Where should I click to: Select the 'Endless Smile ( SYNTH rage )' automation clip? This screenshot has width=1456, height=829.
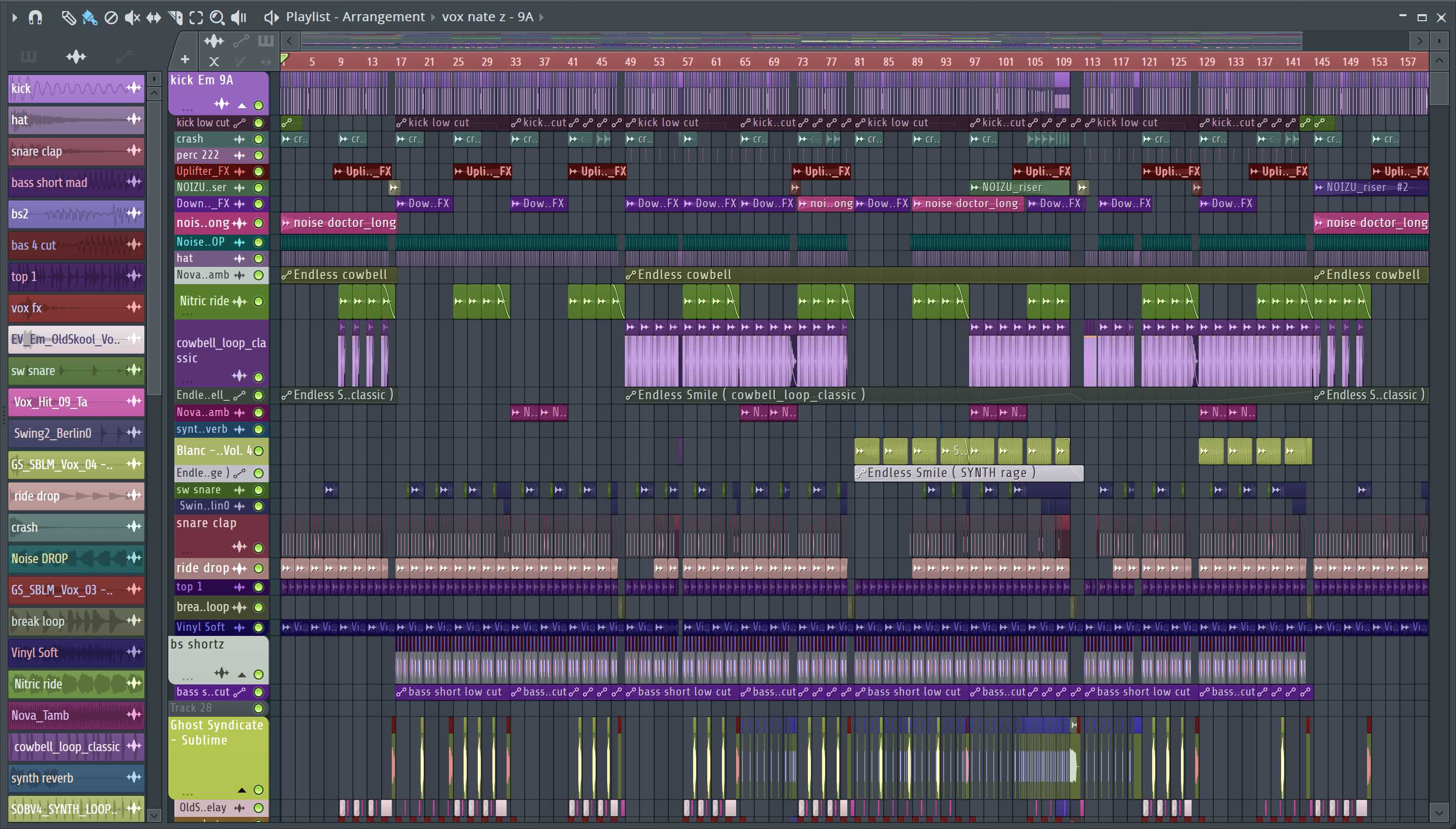pyautogui.click(x=969, y=473)
